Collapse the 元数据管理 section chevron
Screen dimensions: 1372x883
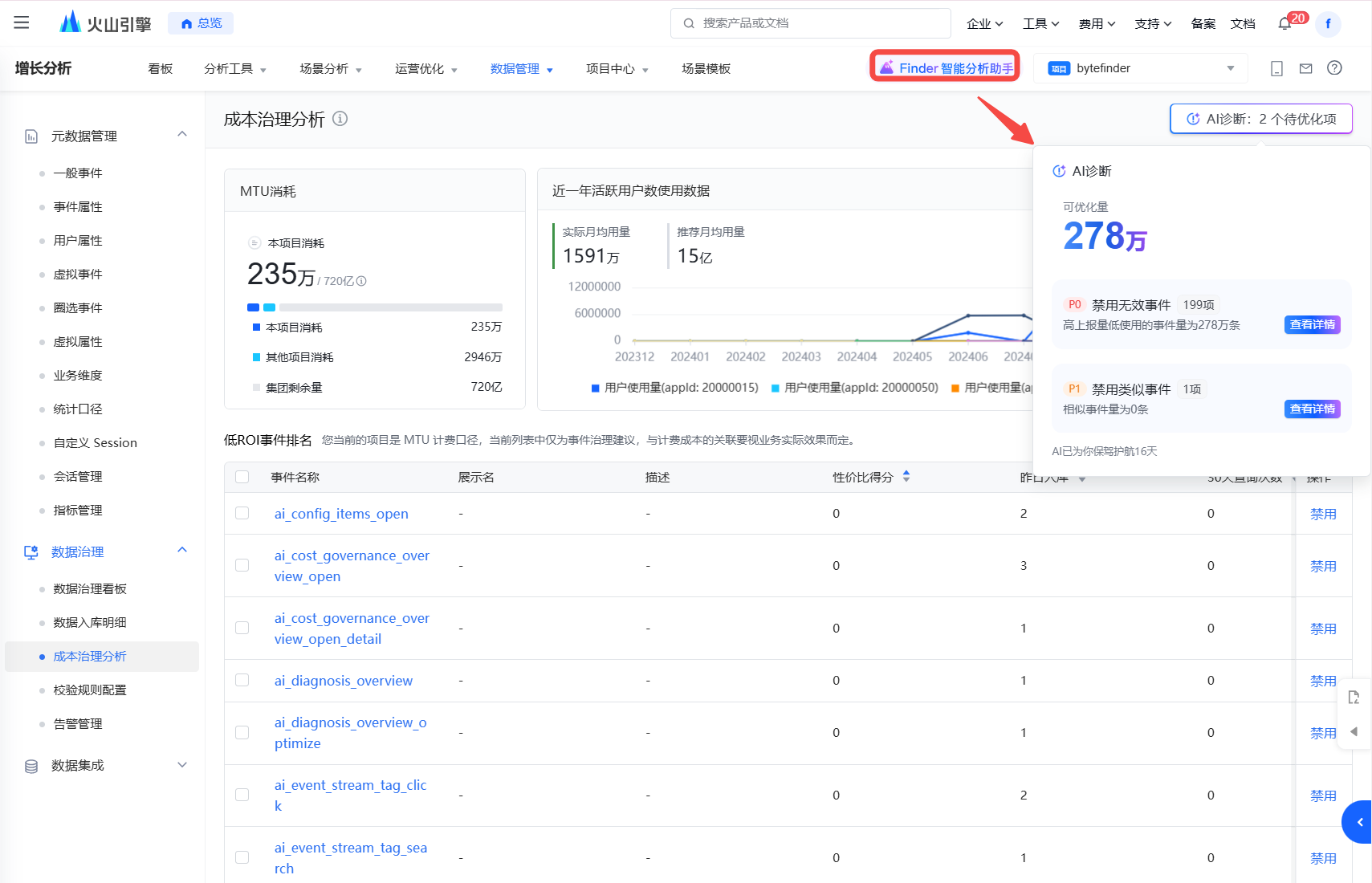(x=182, y=134)
